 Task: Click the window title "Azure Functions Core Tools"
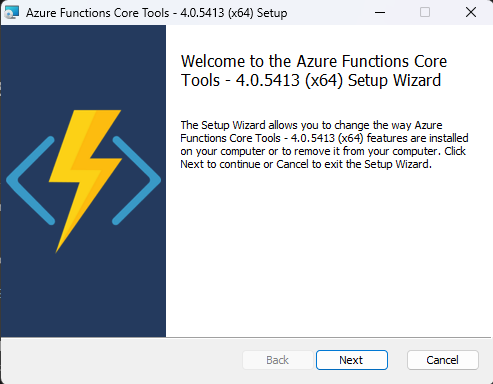point(157,13)
